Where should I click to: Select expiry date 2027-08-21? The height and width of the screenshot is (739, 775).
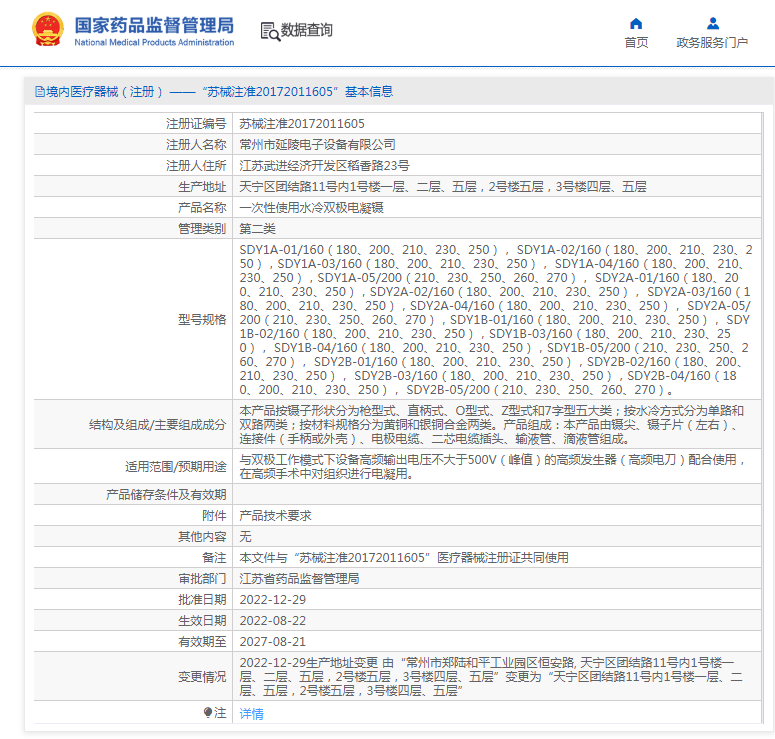(x=273, y=642)
